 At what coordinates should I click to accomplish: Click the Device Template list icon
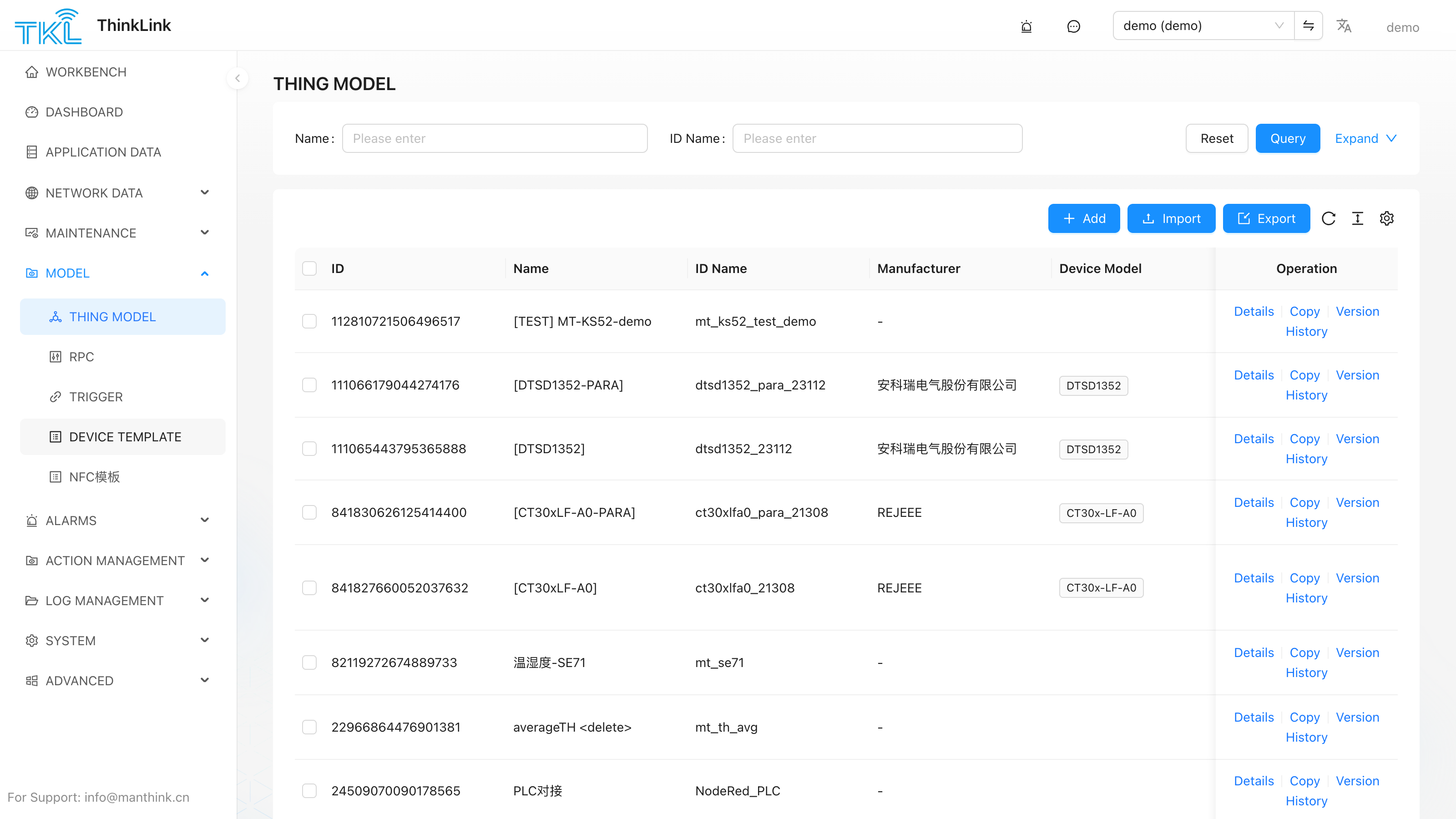tap(56, 437)
